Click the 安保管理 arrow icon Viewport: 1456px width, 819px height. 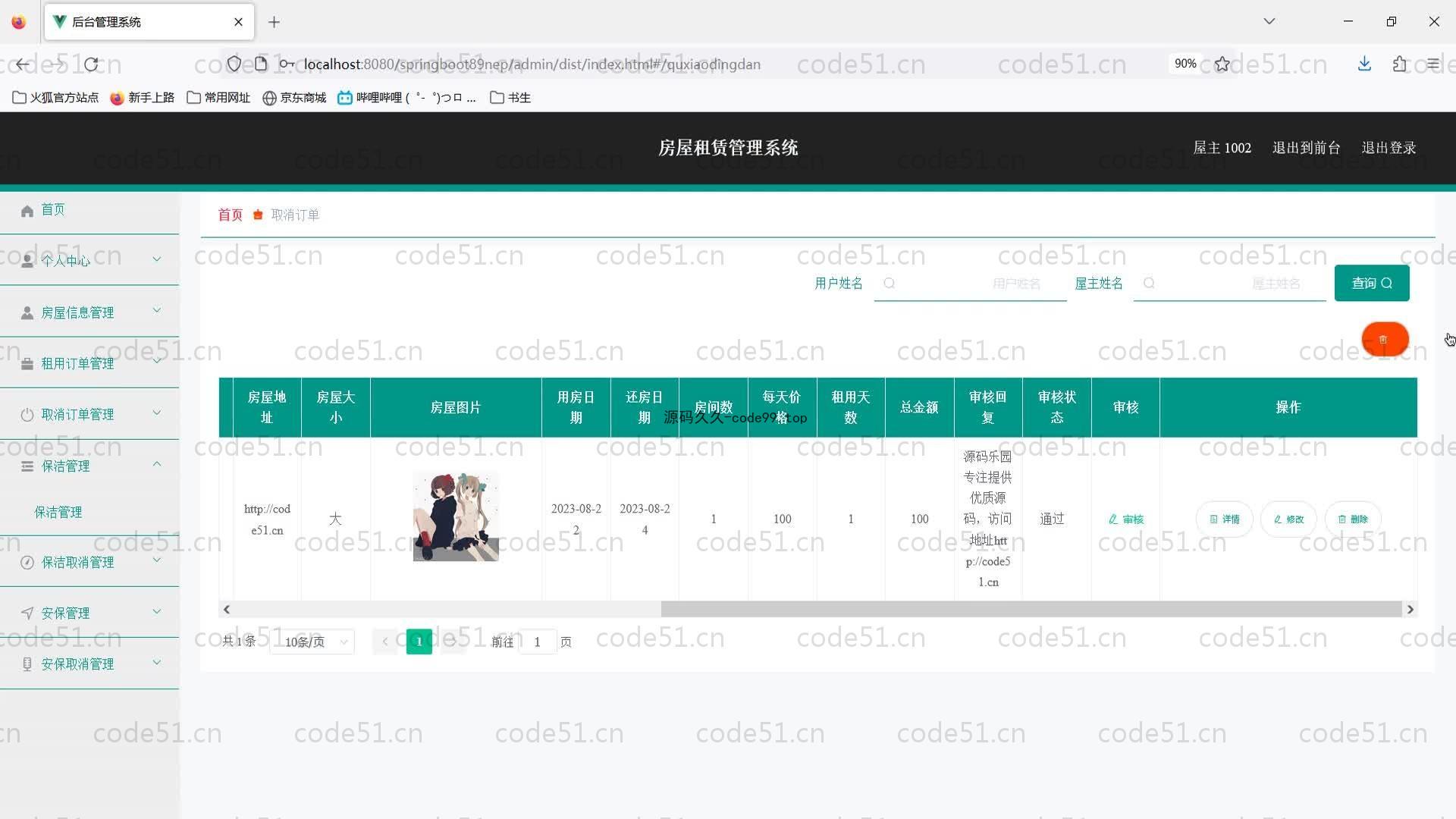point(27,613)
